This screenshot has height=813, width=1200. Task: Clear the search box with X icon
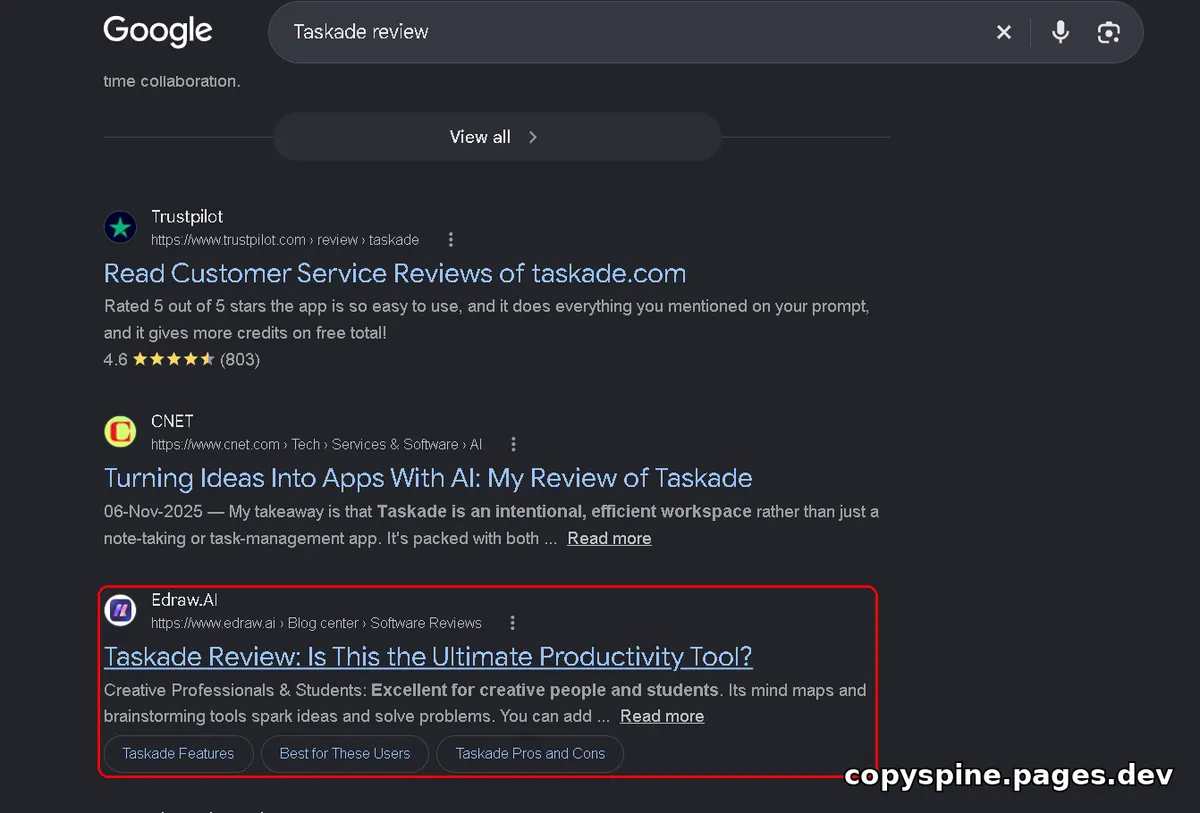click(x=1004, y=33)
